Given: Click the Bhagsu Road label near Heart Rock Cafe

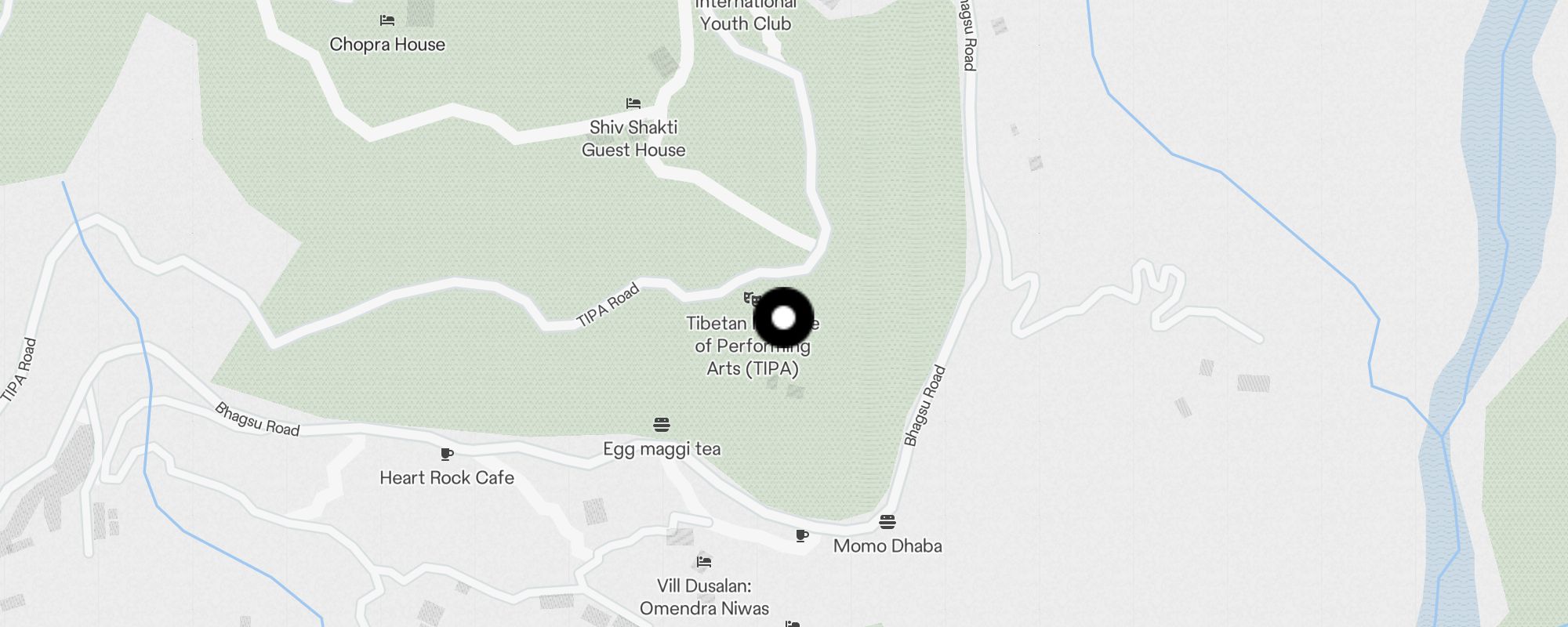Looking at the screenshot, I should [257, 419].
